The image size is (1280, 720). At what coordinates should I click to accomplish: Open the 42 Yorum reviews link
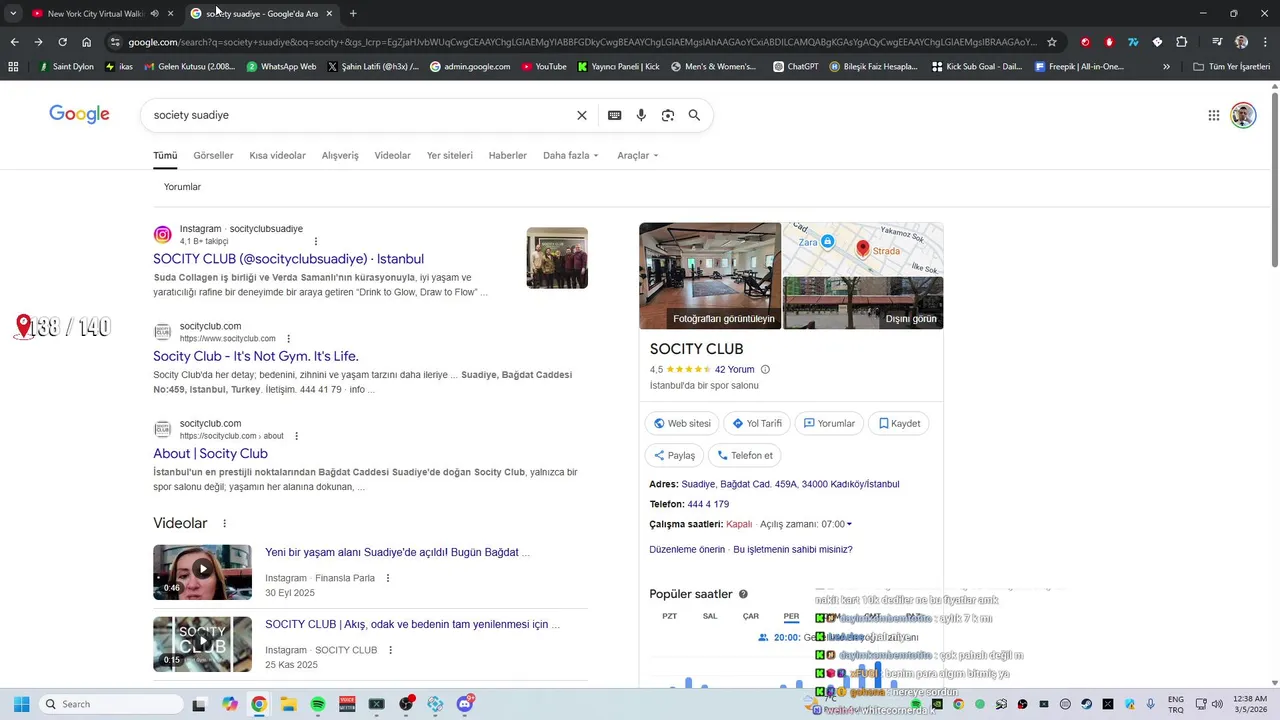click(x=734, y=370)
